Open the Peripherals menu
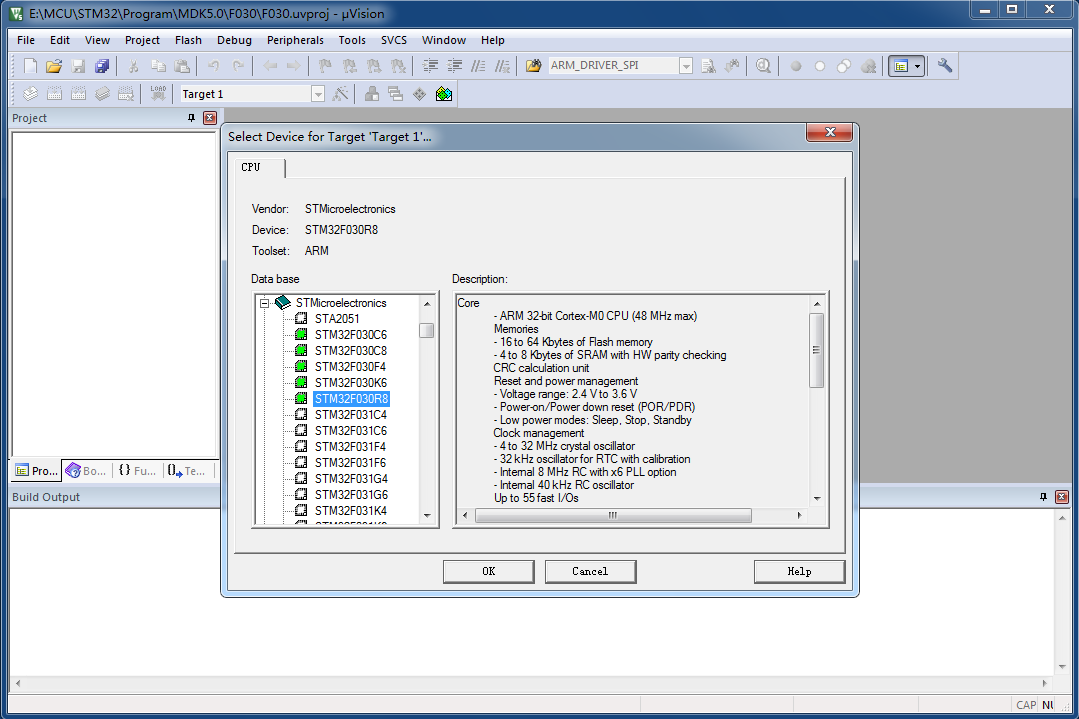 click(x=295, y=40)
